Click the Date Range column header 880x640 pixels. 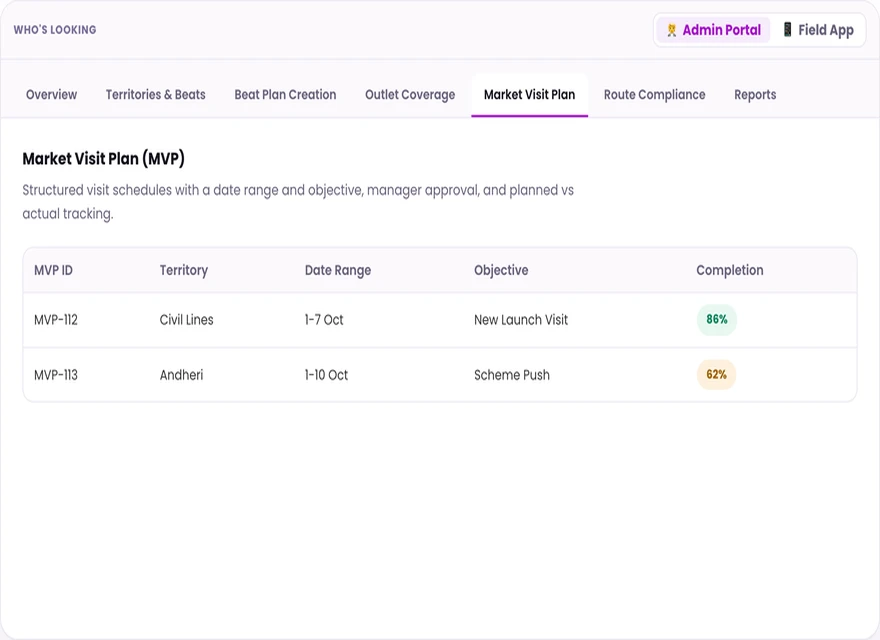coord(338,270)
